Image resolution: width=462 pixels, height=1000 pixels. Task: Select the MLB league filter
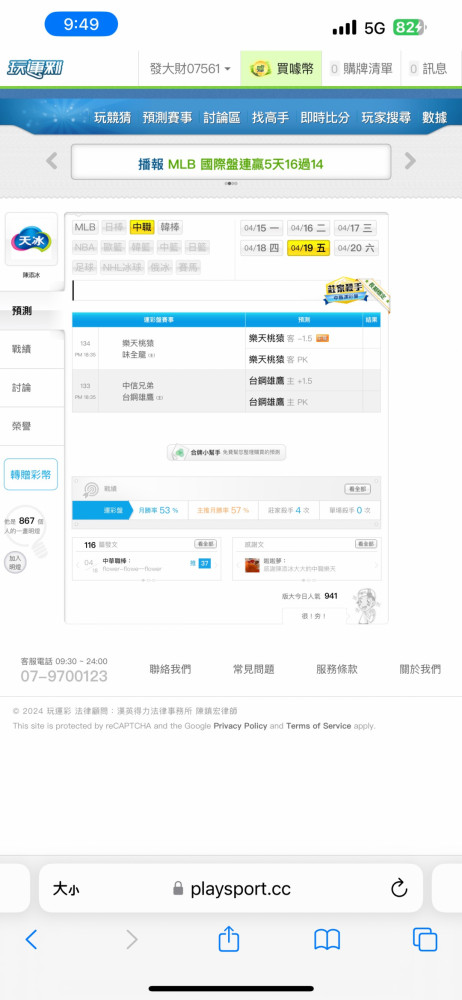point(85,227)
